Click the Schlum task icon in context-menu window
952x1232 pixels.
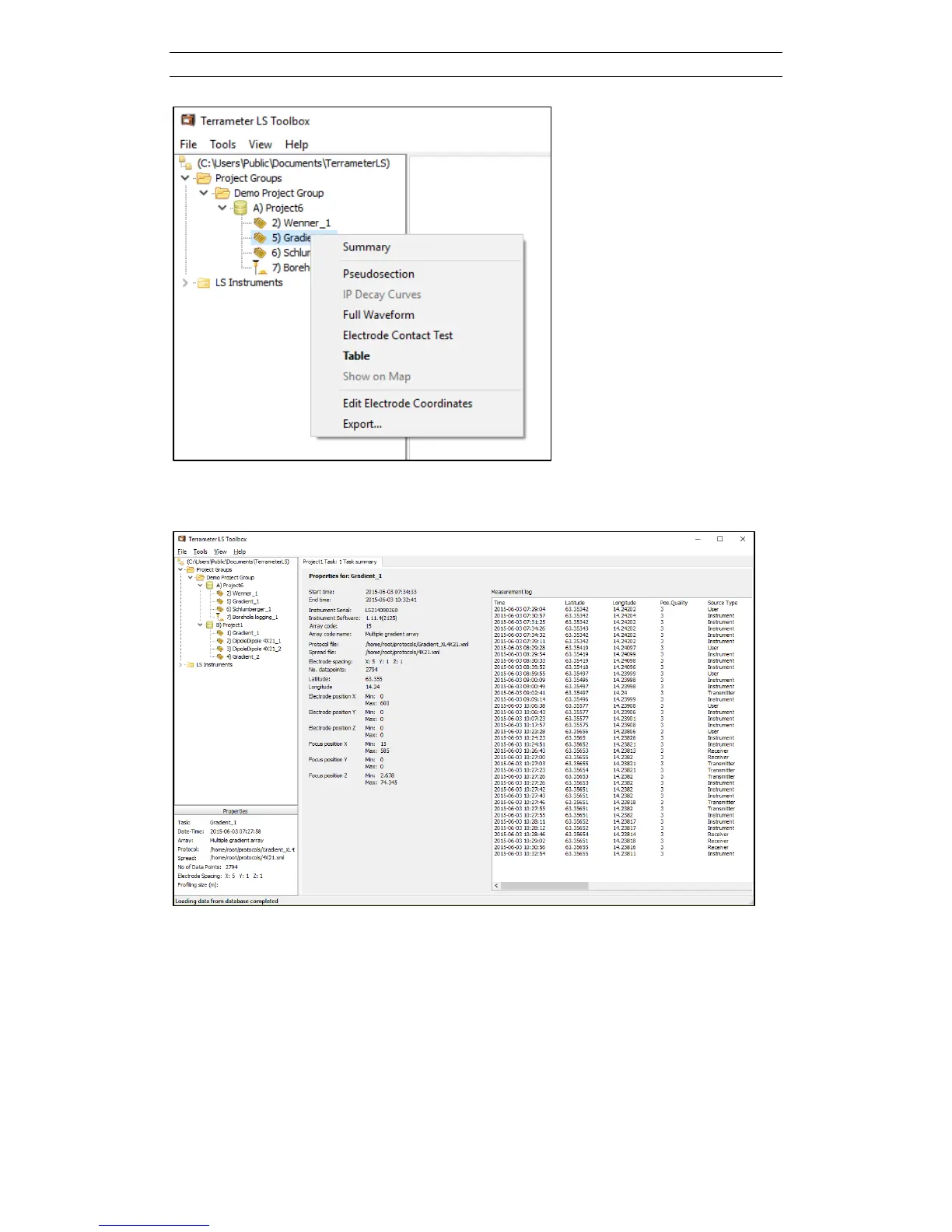coord(261,253)
